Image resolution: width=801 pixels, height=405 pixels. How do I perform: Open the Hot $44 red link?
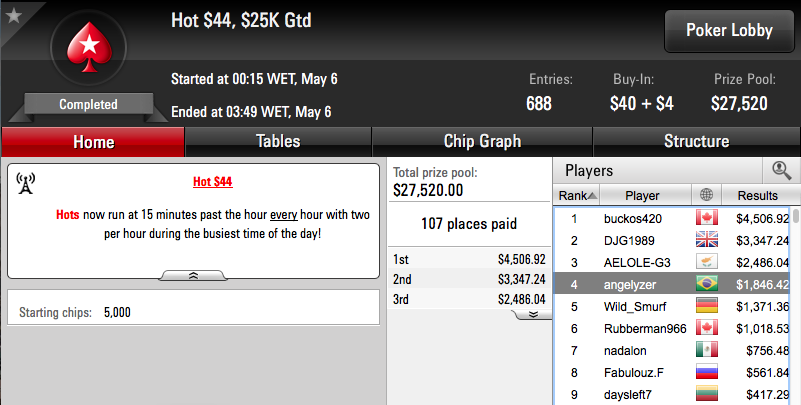click(x=213, y=182)
